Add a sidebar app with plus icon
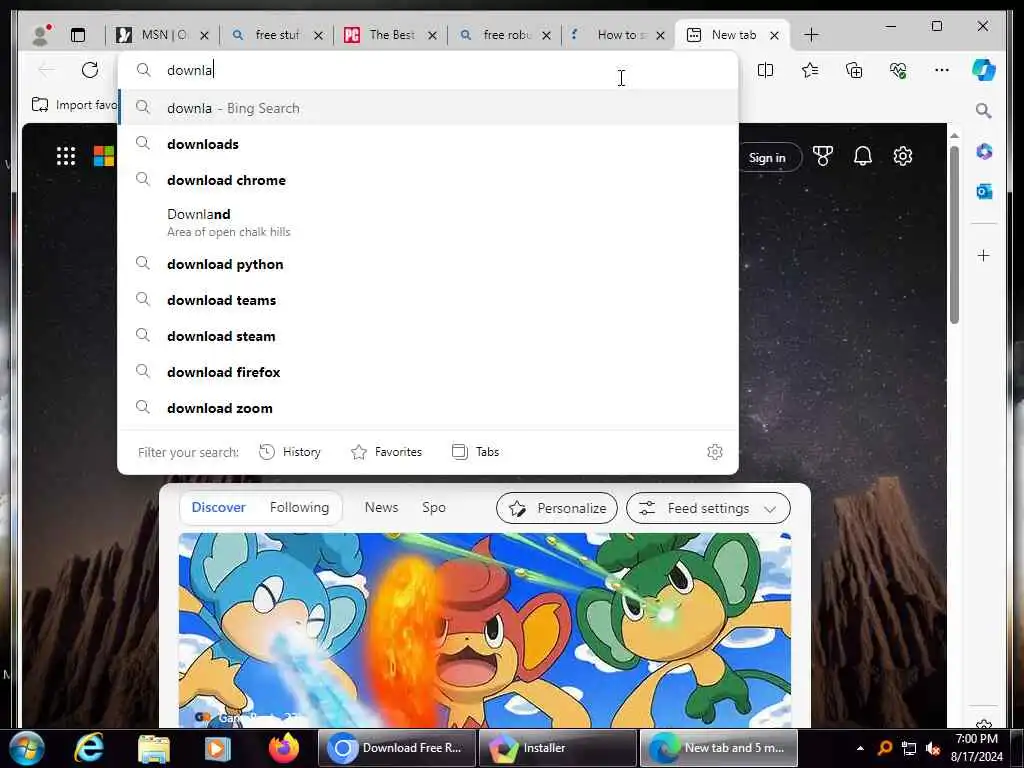The height and width of the screenshot is (768, 1024). click(x=984, y=255)
